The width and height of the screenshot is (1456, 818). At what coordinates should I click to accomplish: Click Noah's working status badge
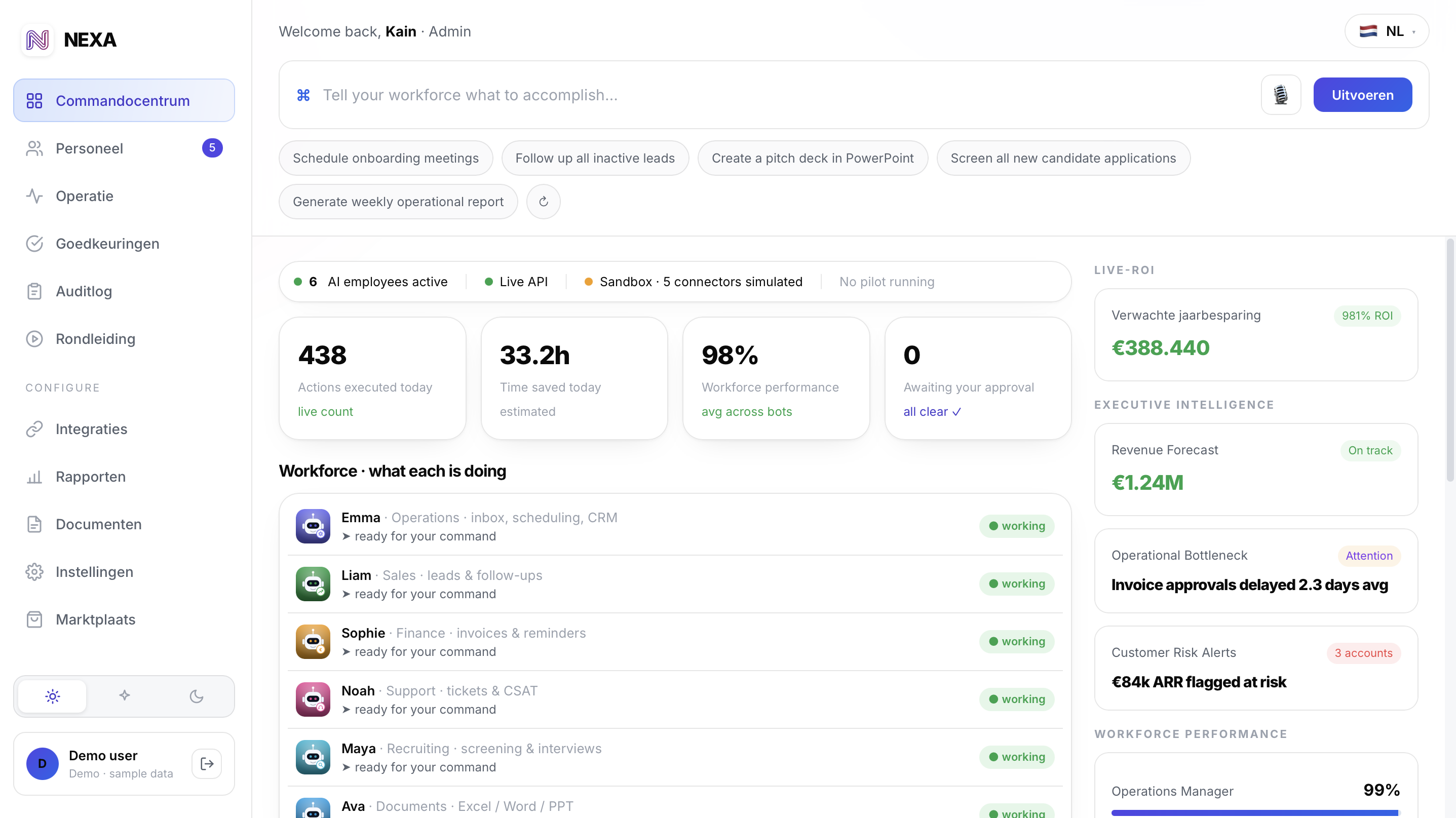1017,699
